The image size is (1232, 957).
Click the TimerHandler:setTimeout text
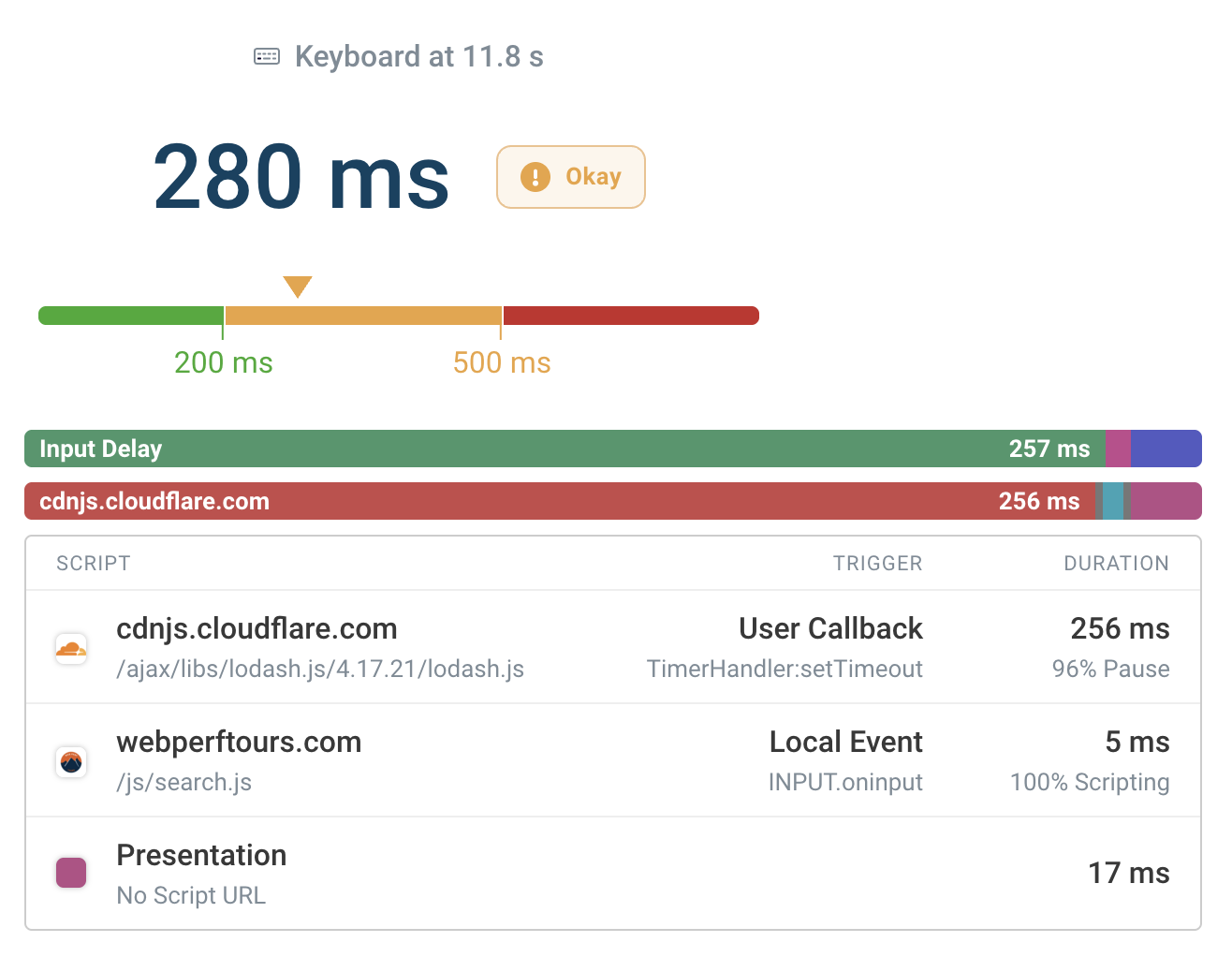785,670
